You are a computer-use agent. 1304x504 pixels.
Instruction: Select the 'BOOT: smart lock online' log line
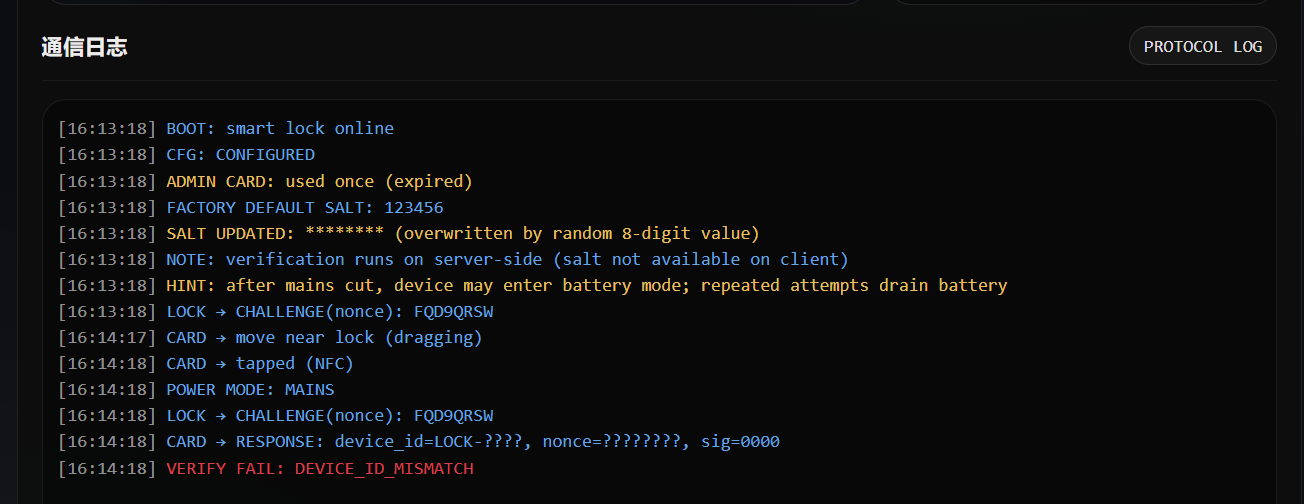click(x=280, y=128)
